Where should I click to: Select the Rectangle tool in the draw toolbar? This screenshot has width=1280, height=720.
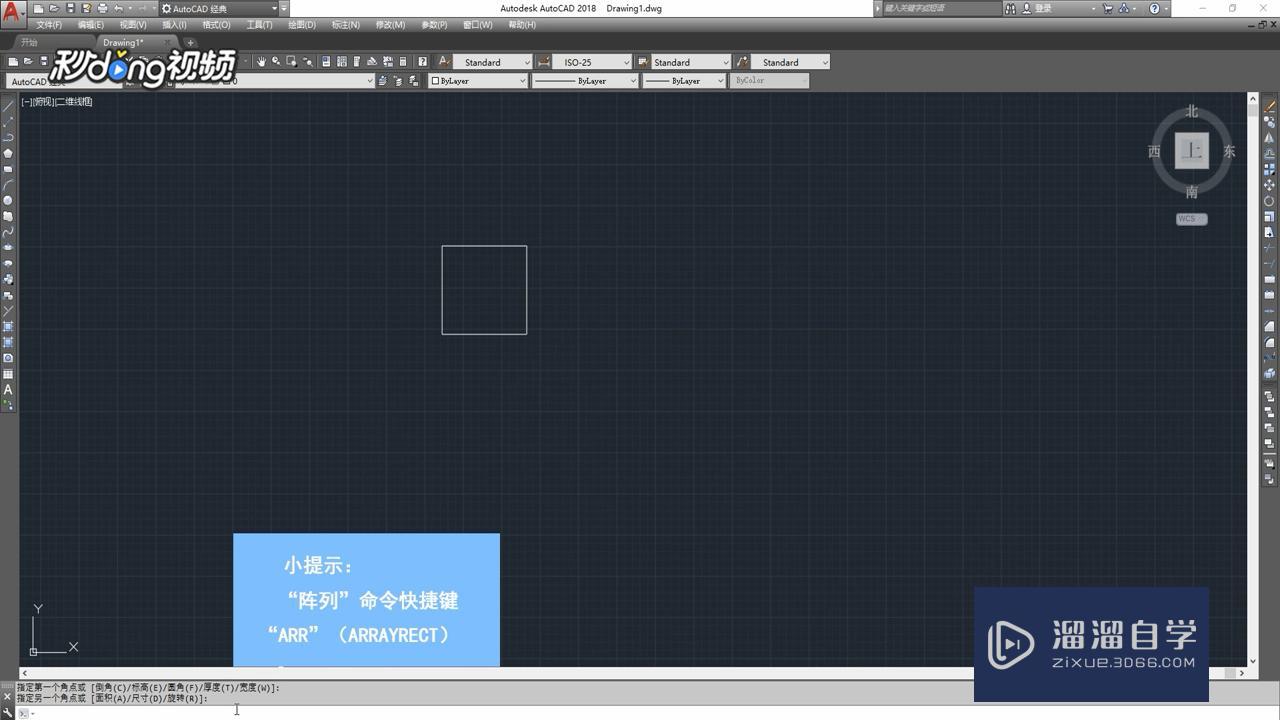click(x=8, y=169)
